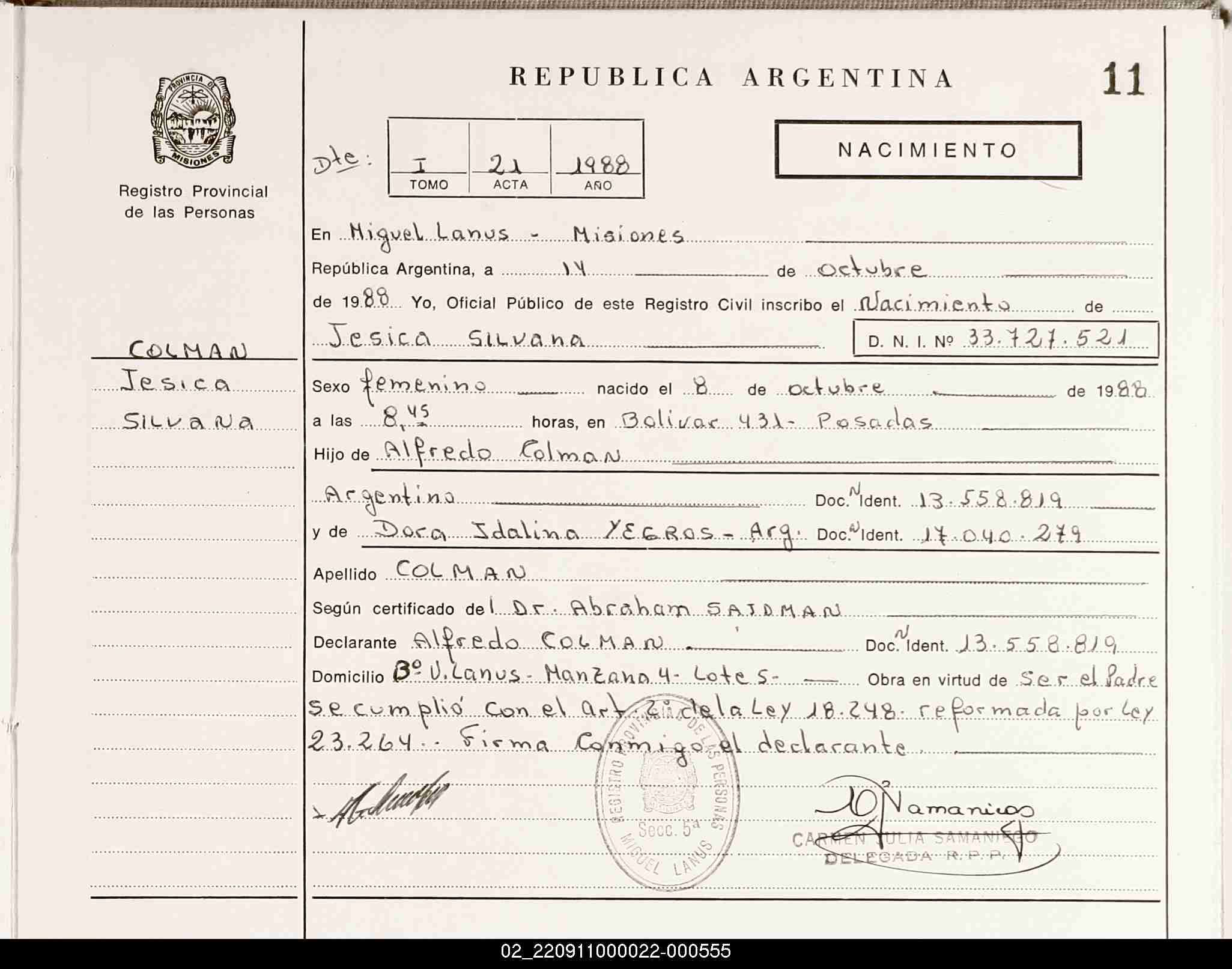The width and height of the screenshot is (1232, 969).
Task: Click the Misiones province coat of arms
Action: (192, 120)
